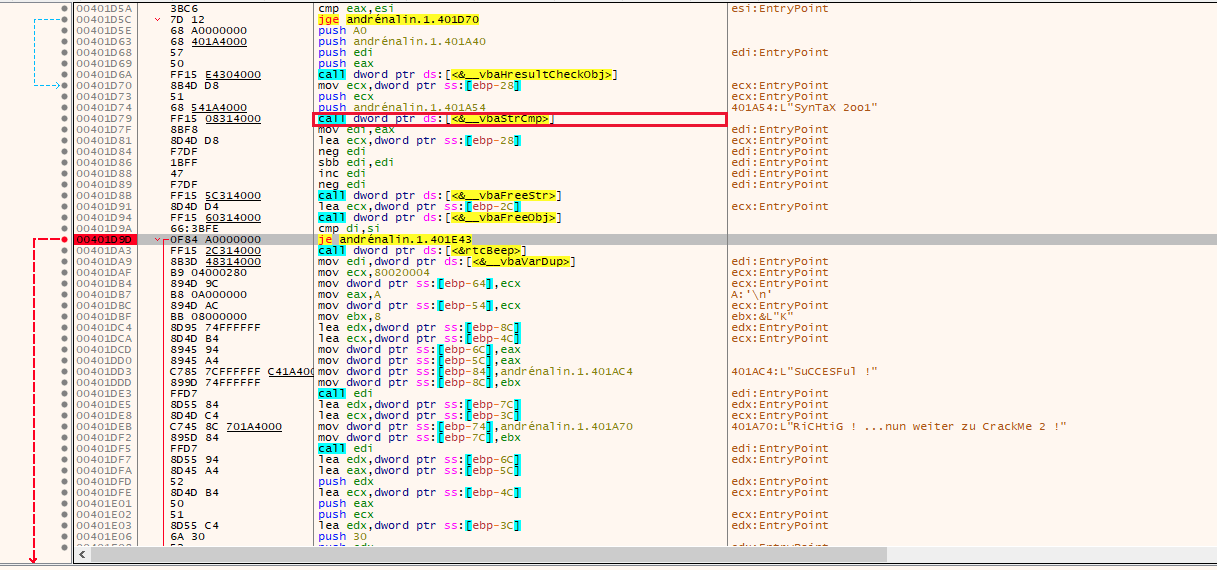The image size is (1217, 570).
Task: Collapse the jump marker beside bytes 7D 12
Action: [x=158, y=20]
